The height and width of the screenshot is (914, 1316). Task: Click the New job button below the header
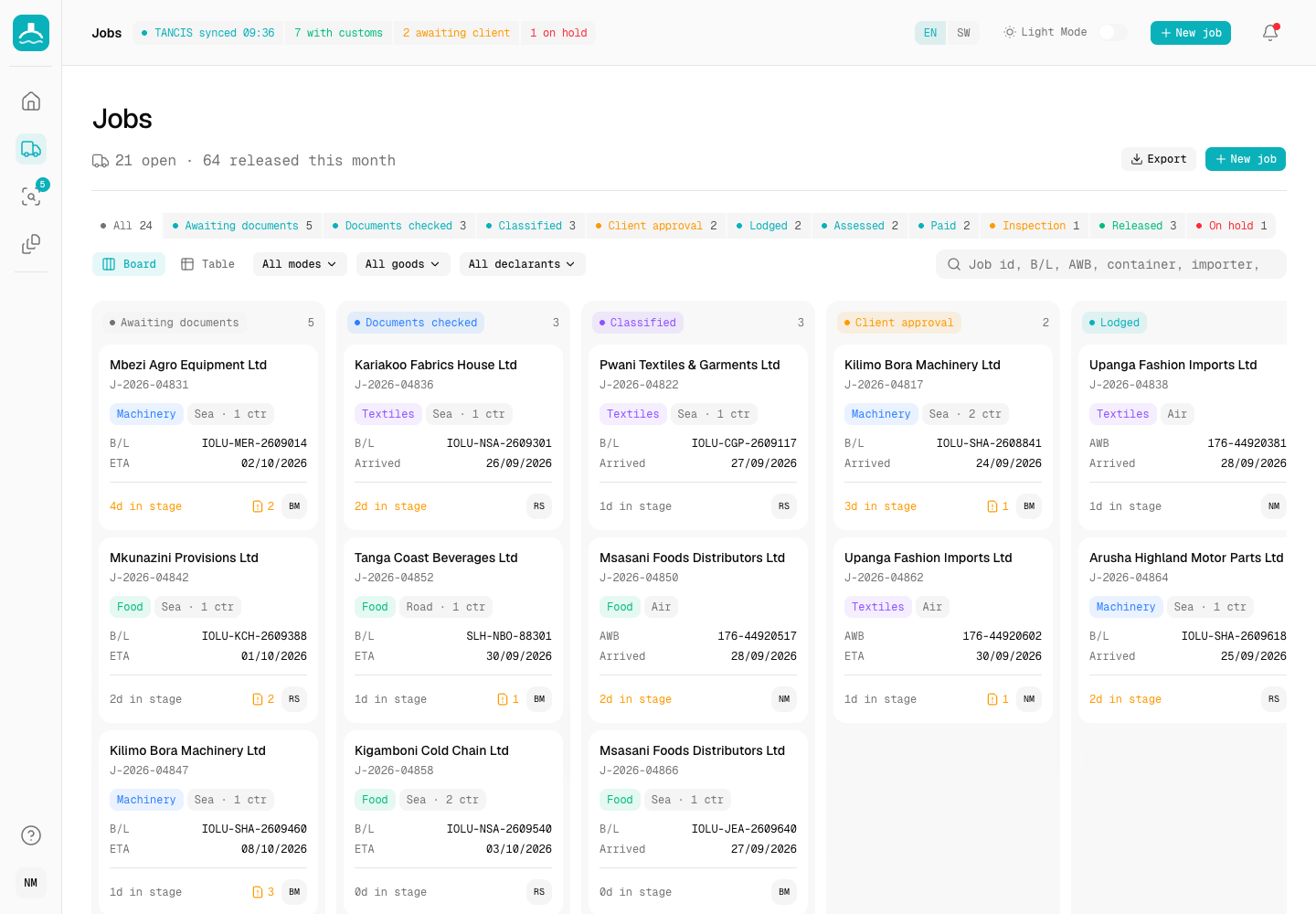[1246, 159]
